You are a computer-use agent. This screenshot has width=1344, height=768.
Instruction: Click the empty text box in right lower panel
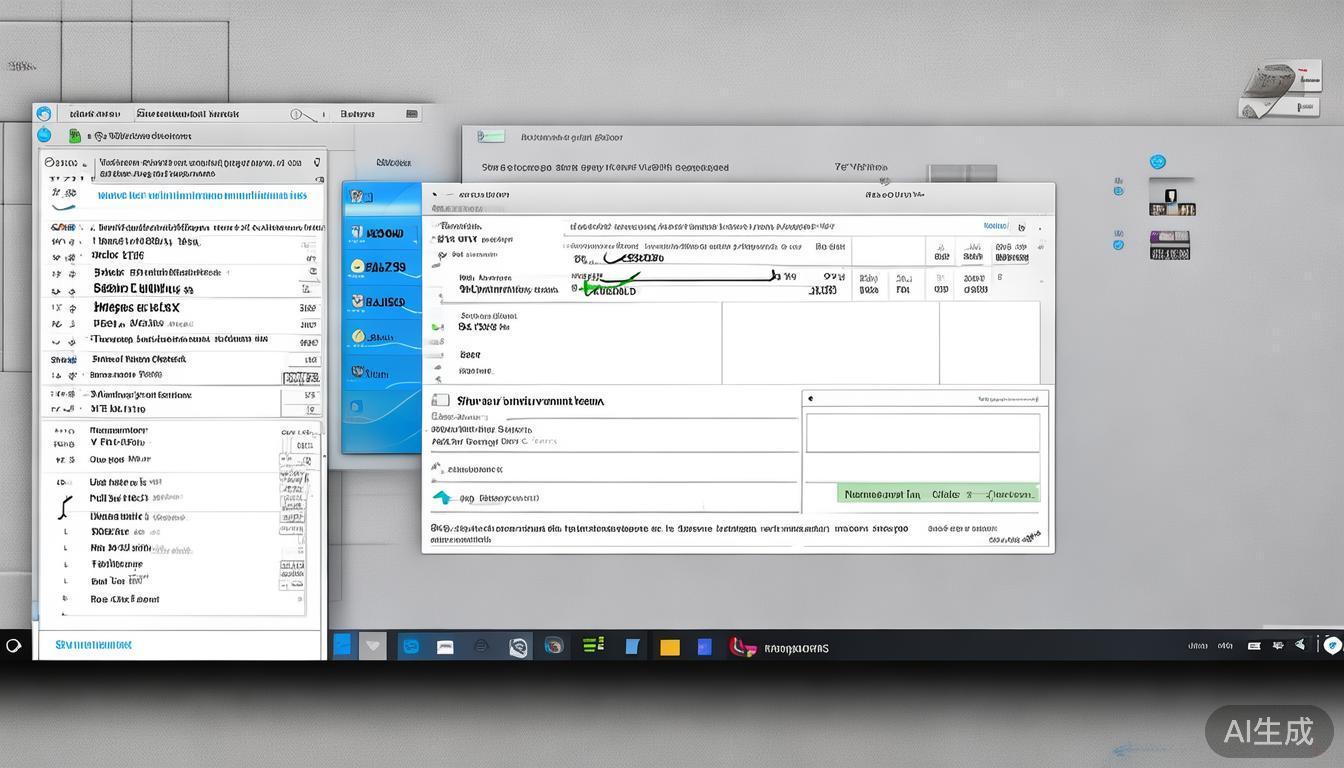coord(922,434)
